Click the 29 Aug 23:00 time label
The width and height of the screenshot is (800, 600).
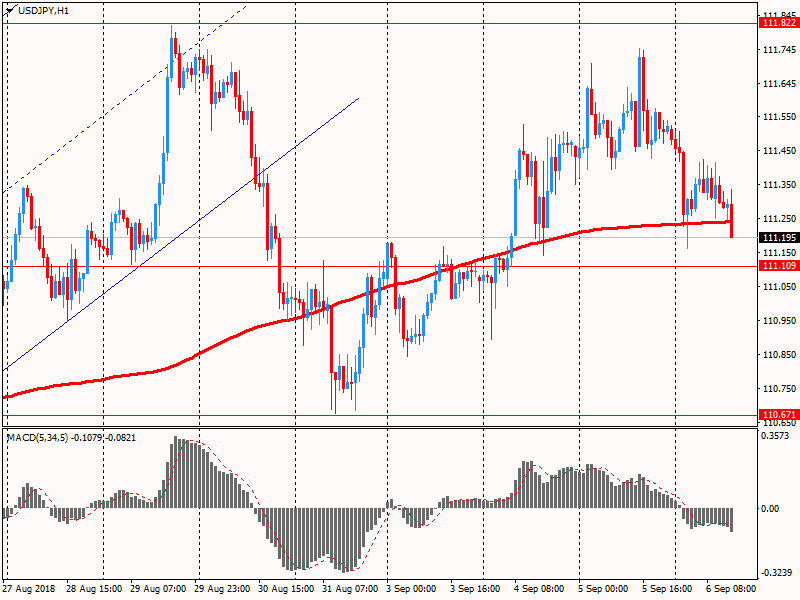coord(222,589)
